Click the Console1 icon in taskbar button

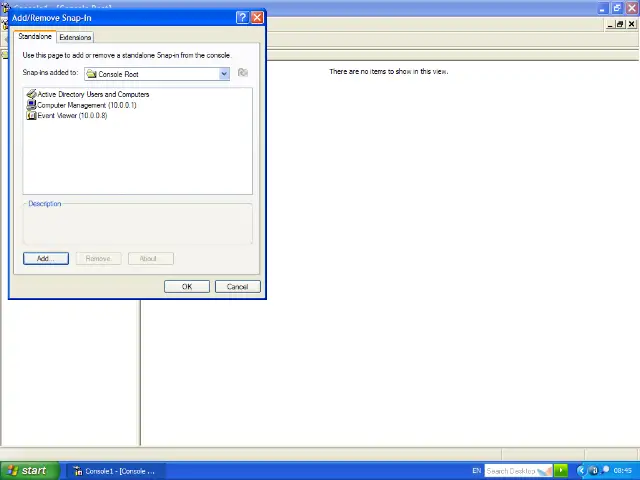tap(78, 471)
